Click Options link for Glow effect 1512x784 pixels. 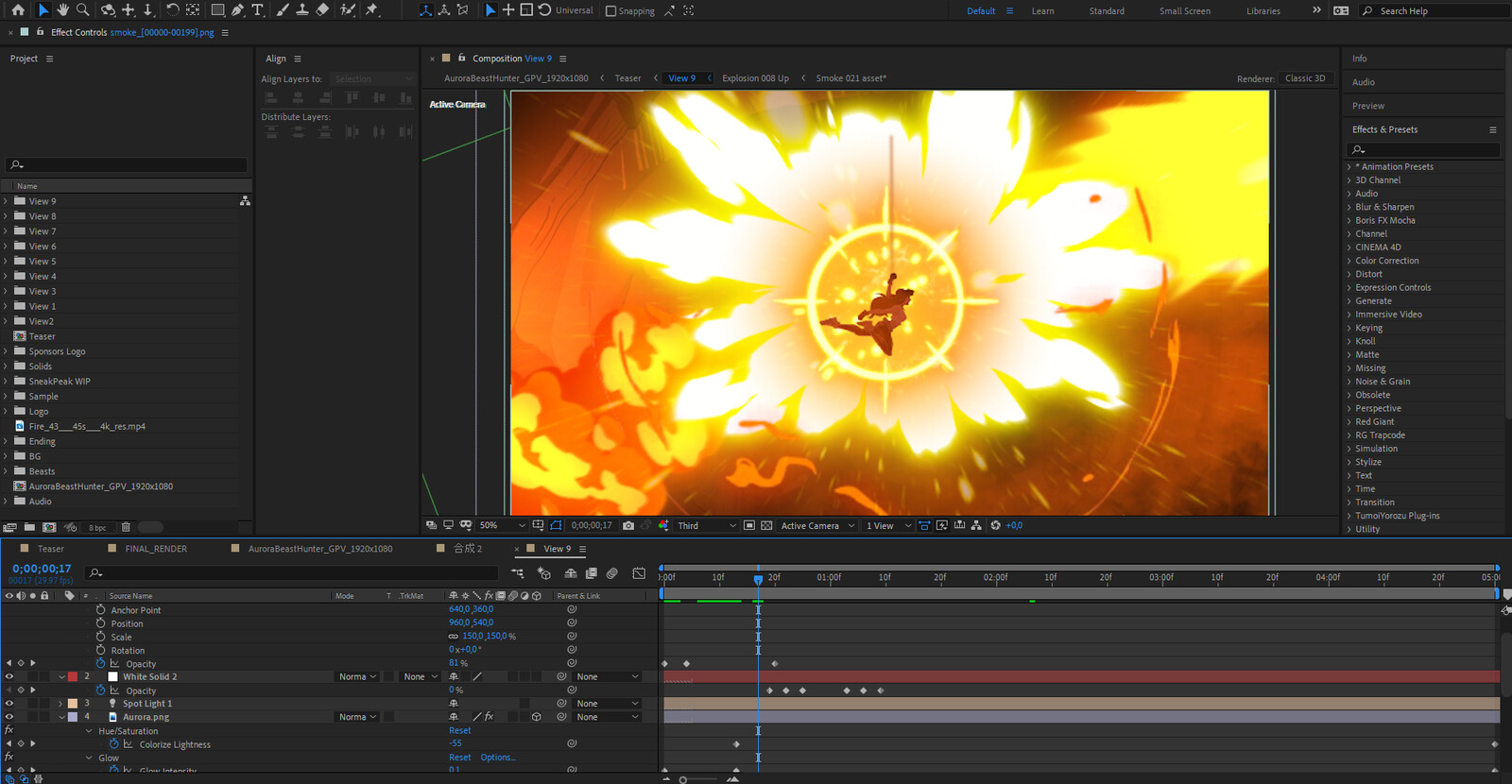coord(497,758)
